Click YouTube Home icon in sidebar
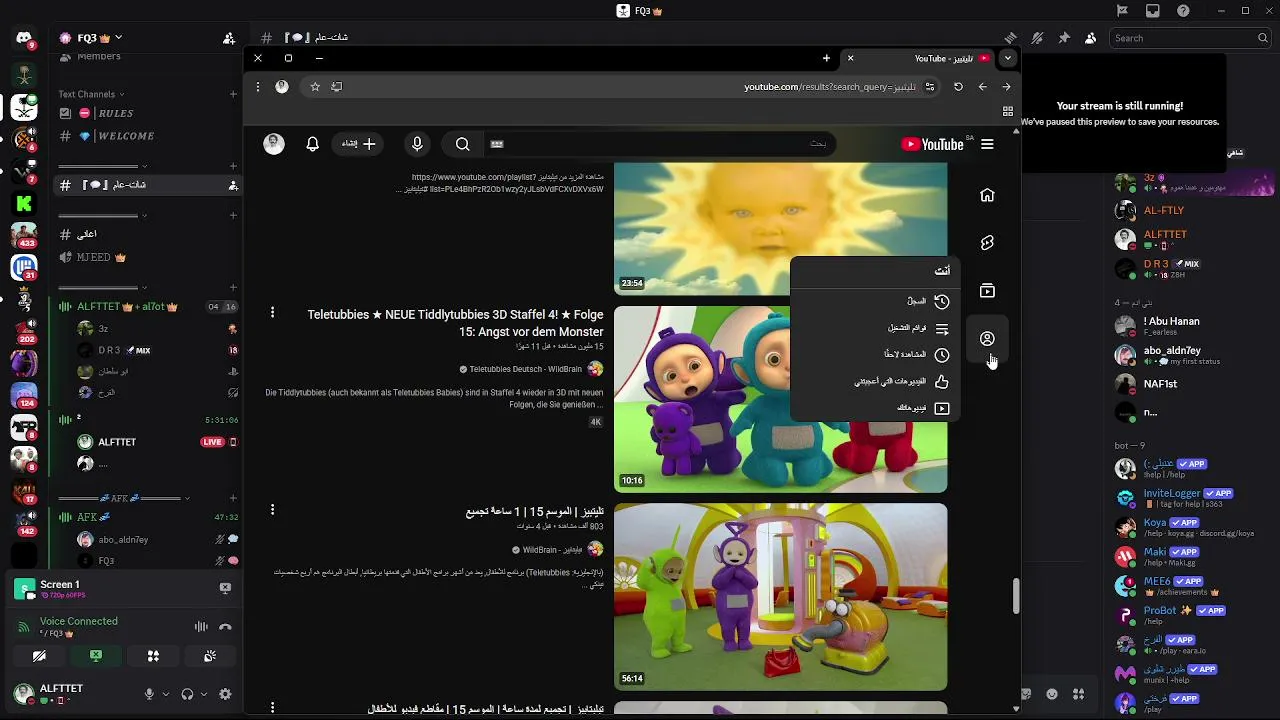The width and height of the screenshot is (1280, 720). 987,195
